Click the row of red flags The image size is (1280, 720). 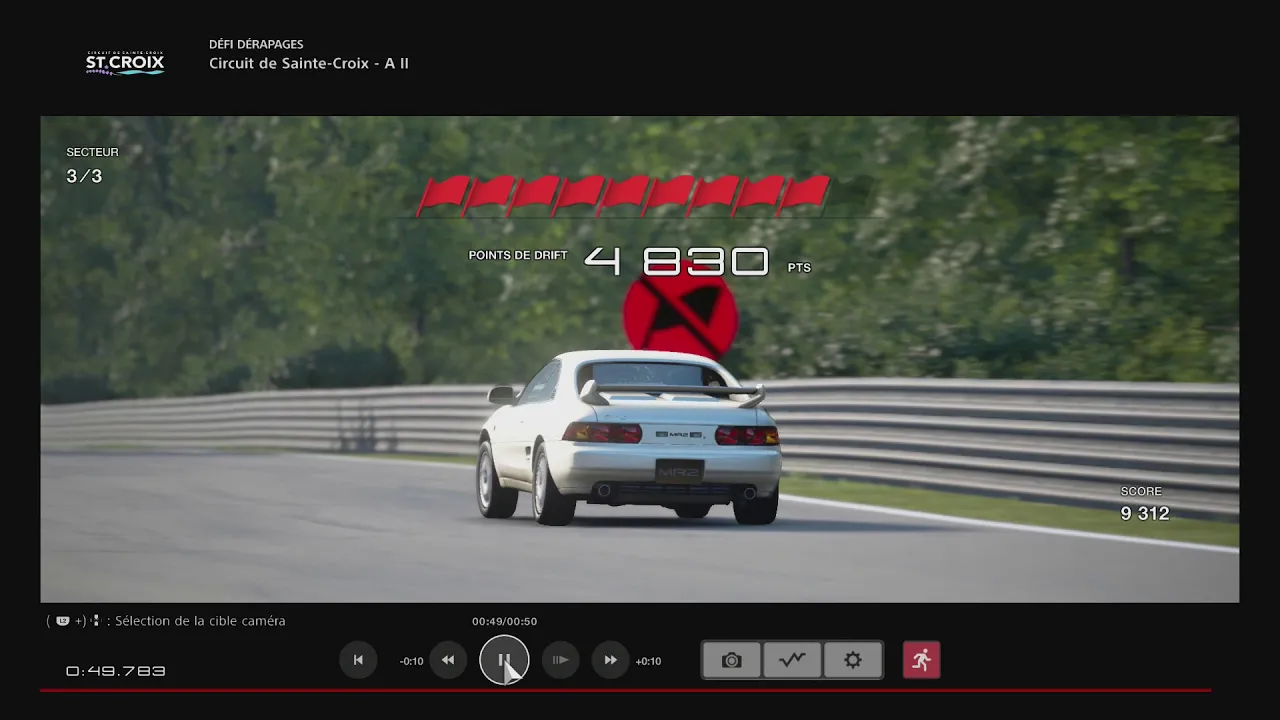coord(624,196)
